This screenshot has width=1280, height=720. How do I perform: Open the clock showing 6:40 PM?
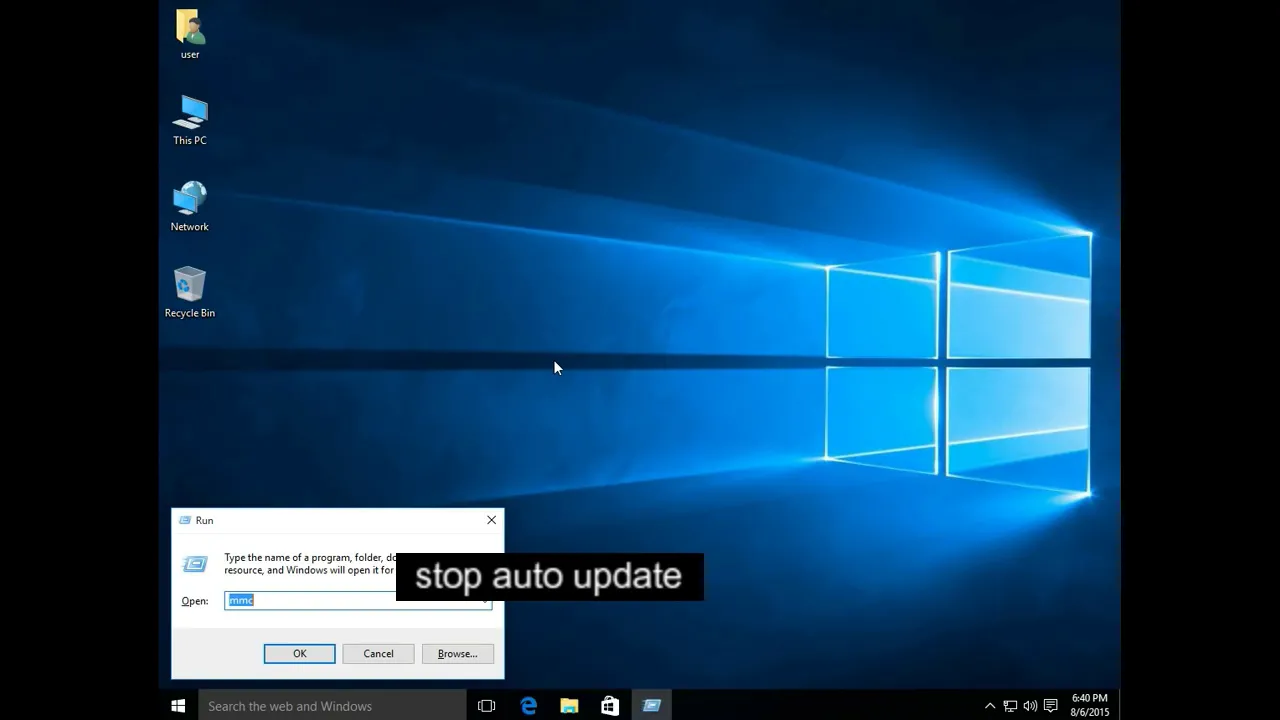[x=1089, y=706]
